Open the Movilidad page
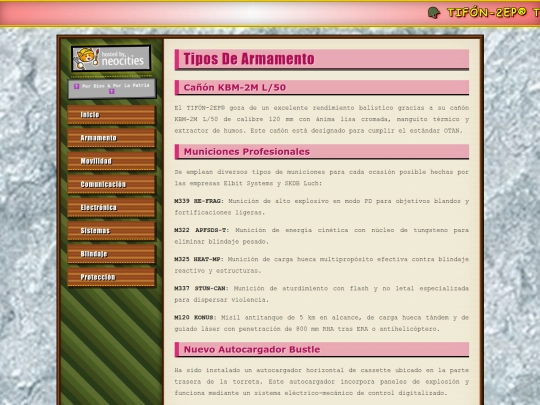 click(x=111, y=161)
